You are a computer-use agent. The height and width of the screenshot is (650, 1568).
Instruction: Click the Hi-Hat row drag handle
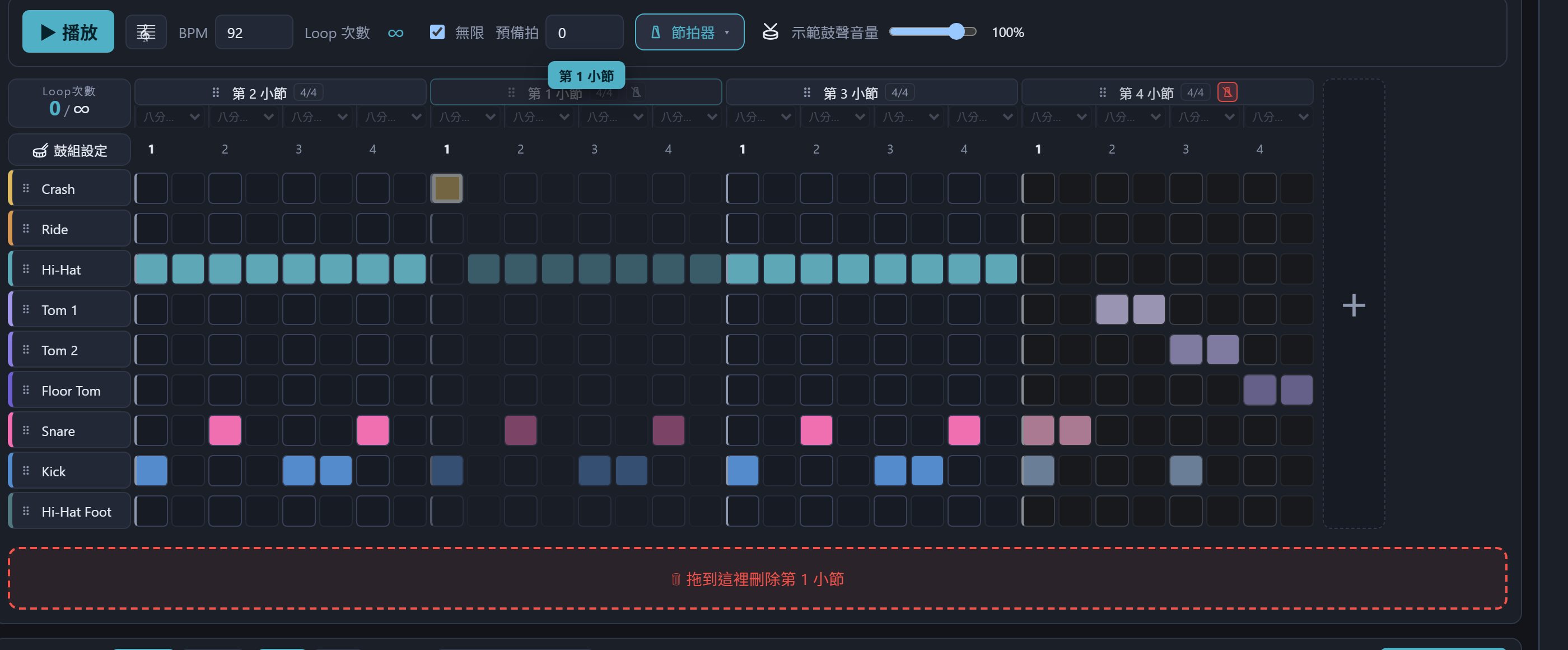point(26,268)
